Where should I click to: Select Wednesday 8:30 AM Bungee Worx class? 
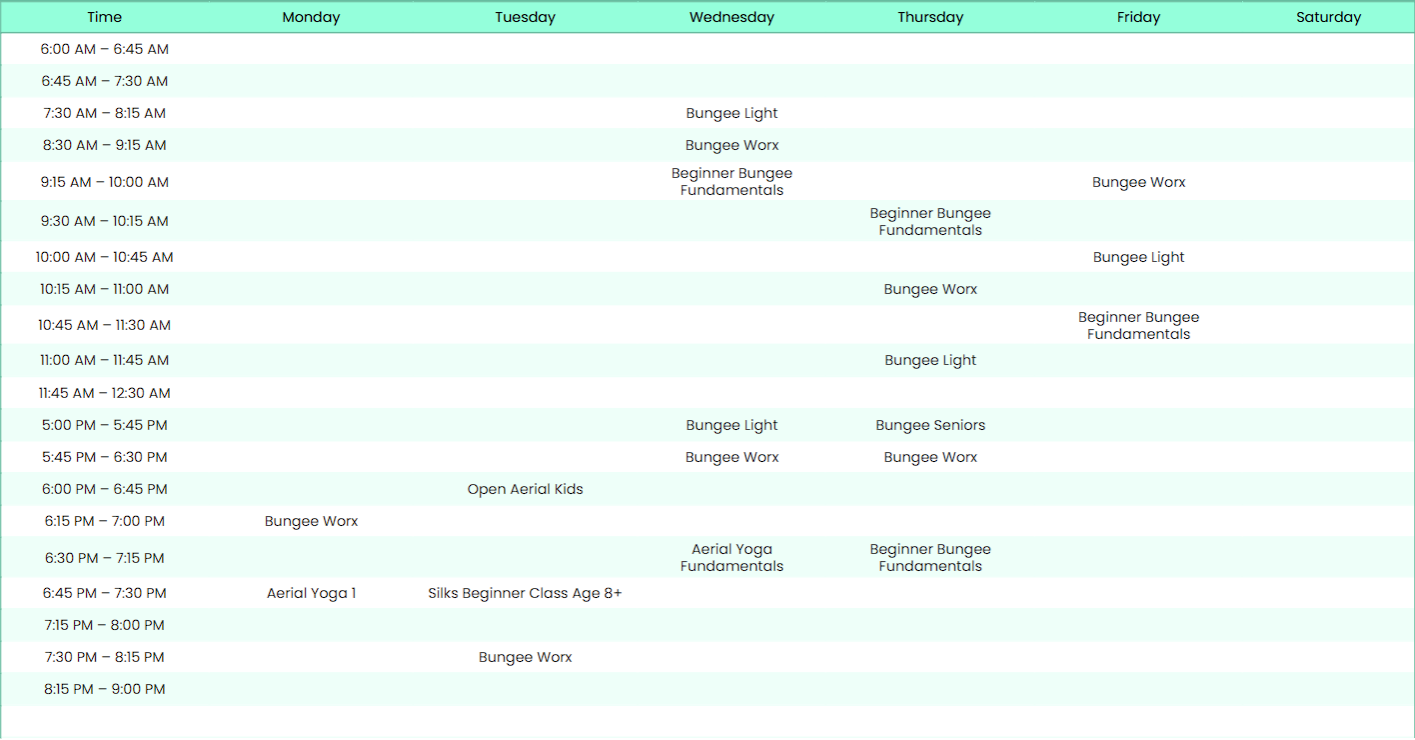coord(731,145)
